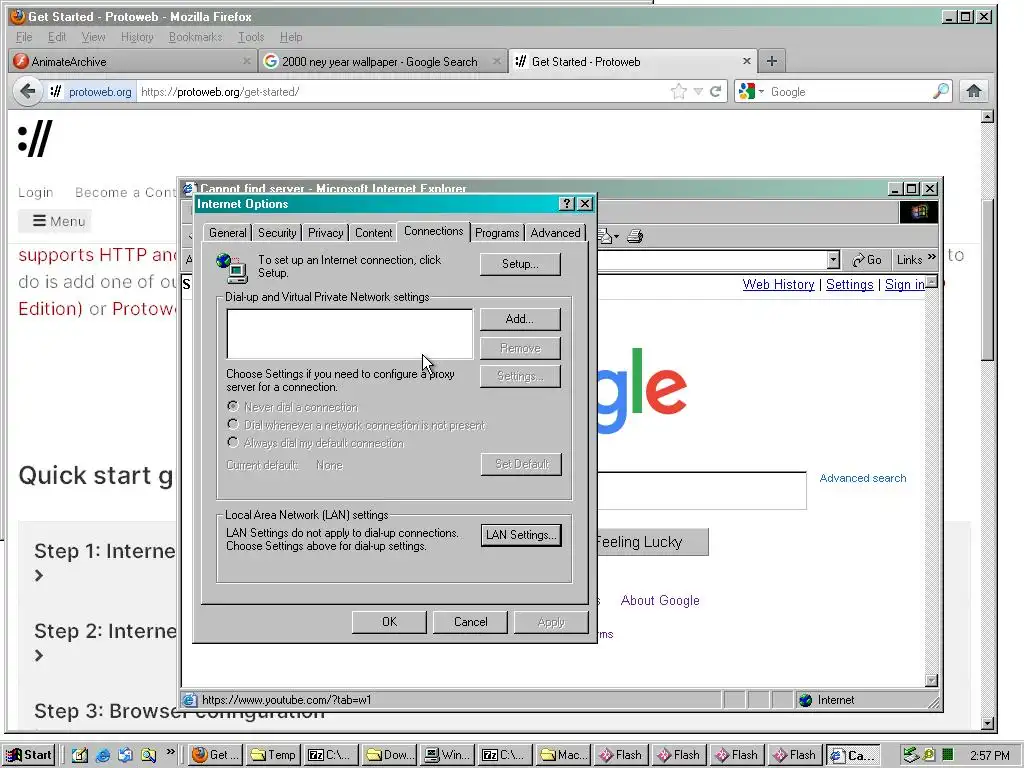Click the About Google link
The height and width of the screenshot is (768, 1024).
click(660, 600)
